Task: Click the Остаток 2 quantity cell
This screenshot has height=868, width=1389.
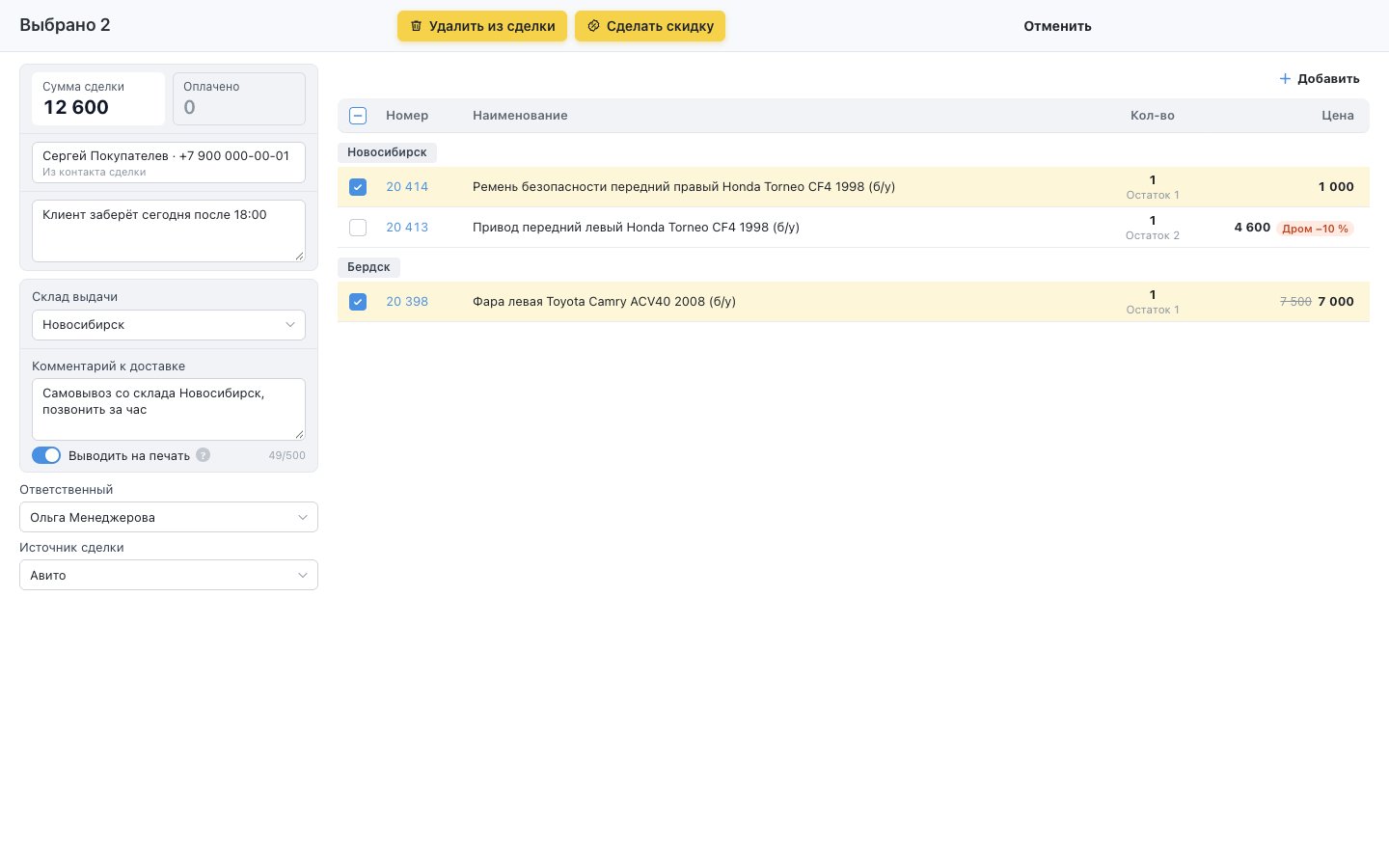Action: click(x=1153, y=228)
